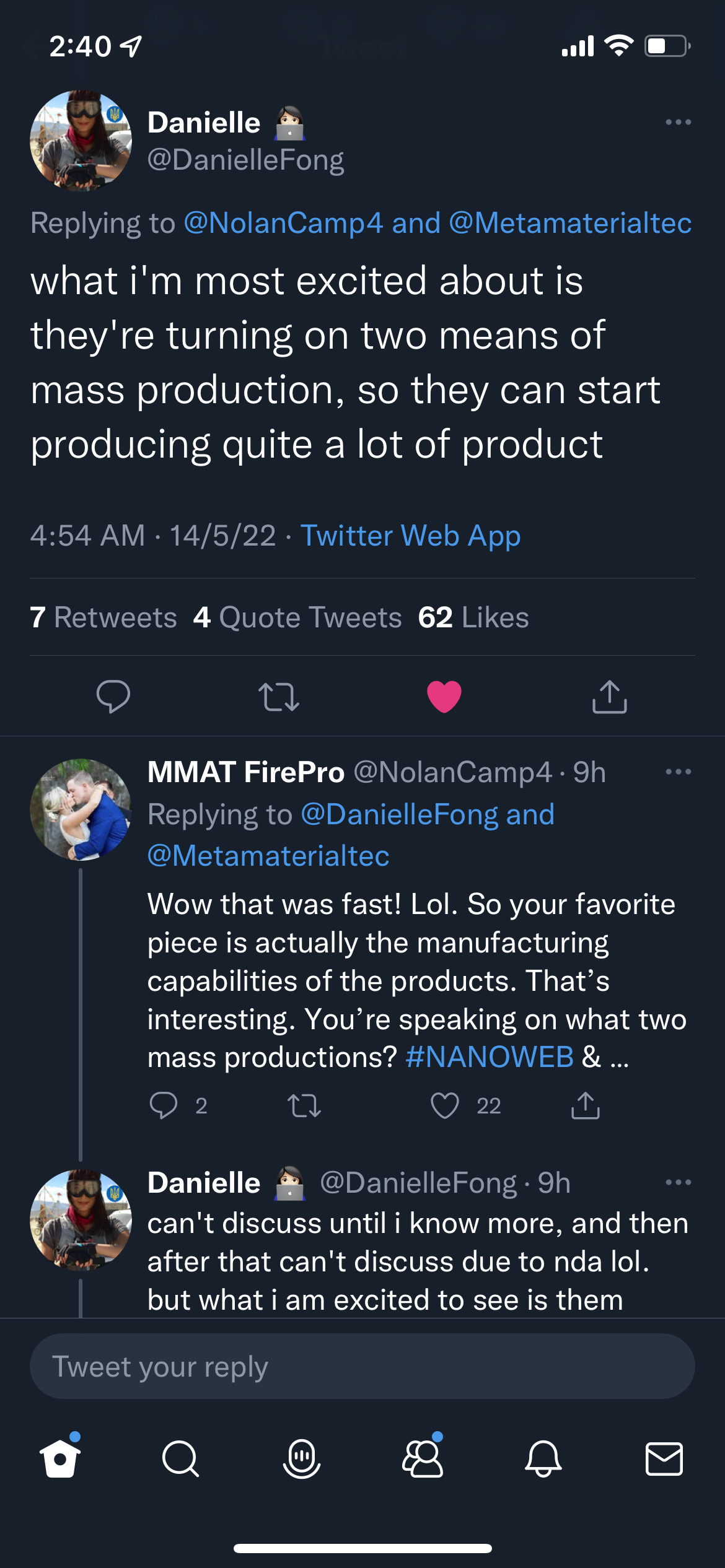Share the main tweet
The image size is (725, 1568).
tap(610, 696)
